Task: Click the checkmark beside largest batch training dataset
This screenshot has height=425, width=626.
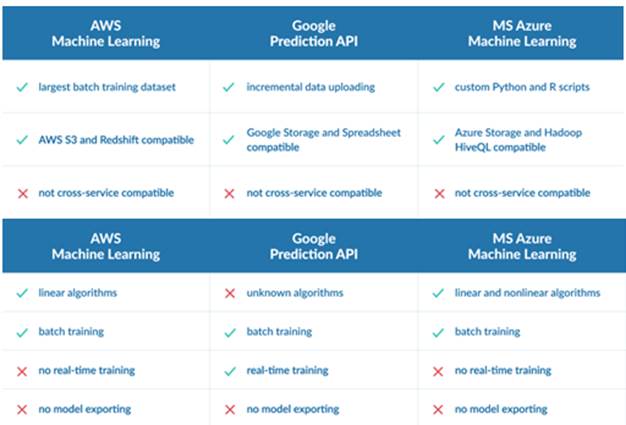Action: point(22,87)
